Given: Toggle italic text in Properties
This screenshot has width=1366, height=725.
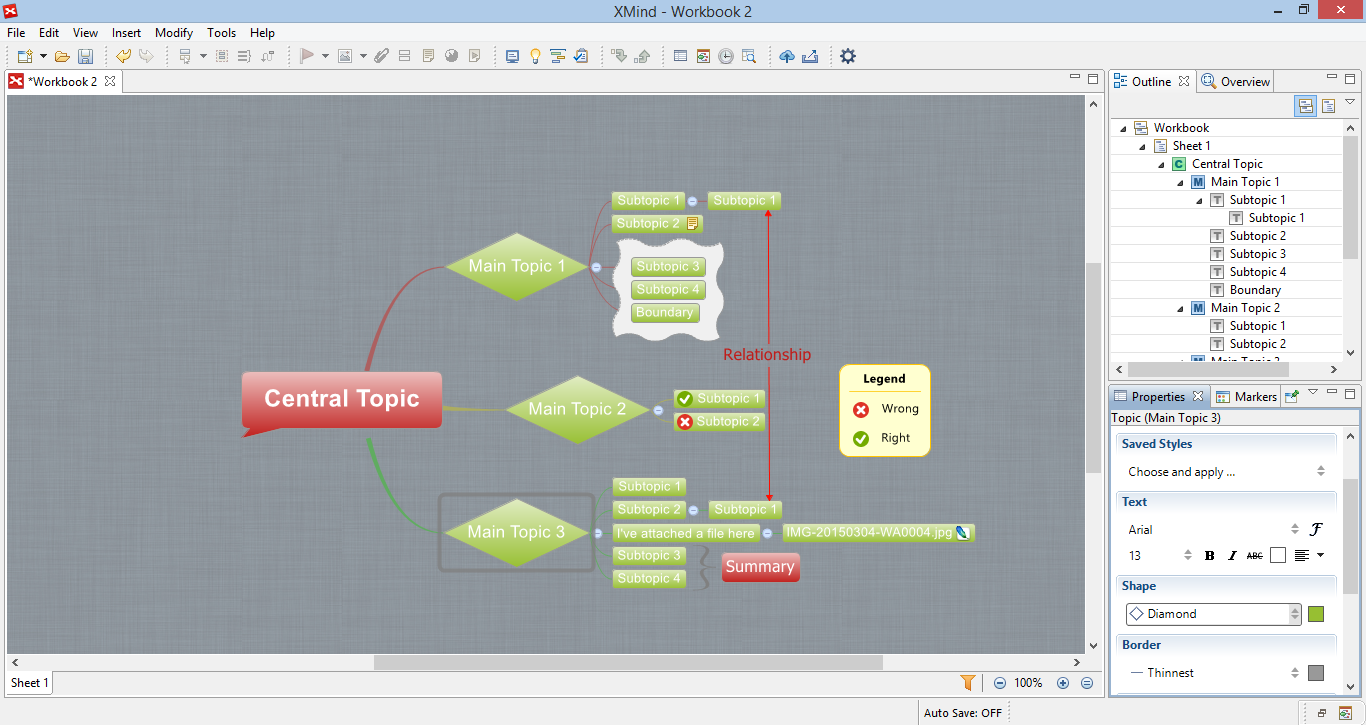Looking at the screenshot, I should pyautogui.click(x=1232, y=556).
